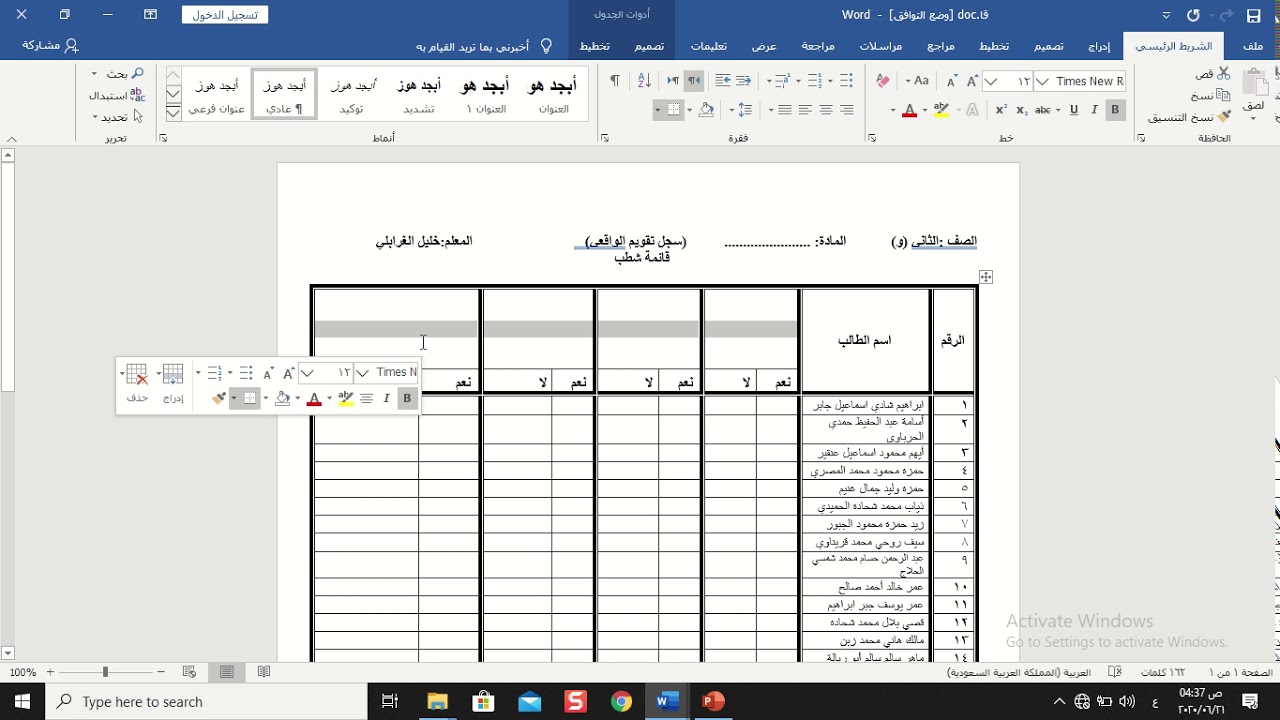Toggle Bold in the ribbon font group
Image resolution: width=1280 pixels, height=720 pixels.
point(1115,110)
